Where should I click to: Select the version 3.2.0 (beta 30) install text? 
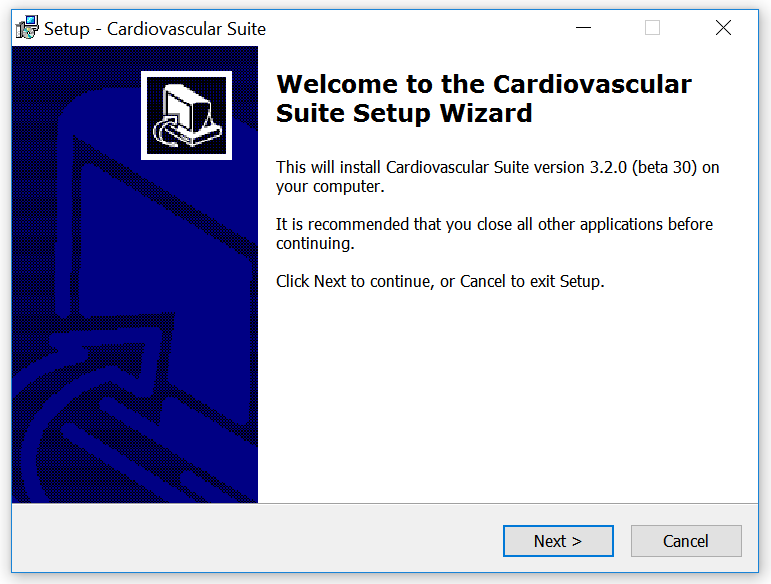497,167
